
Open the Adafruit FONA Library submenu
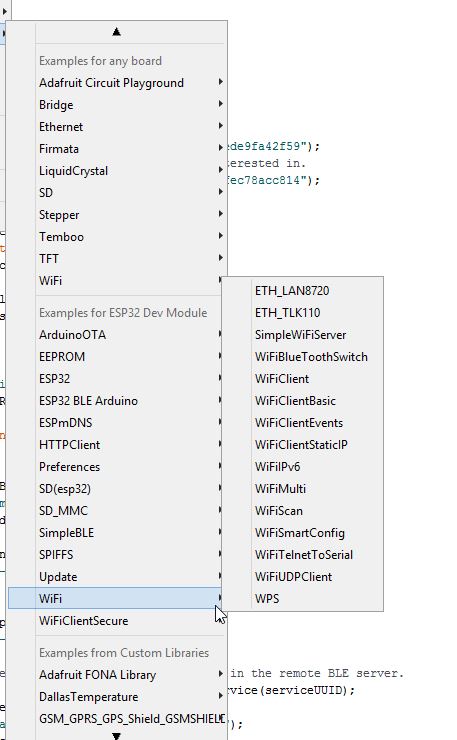tap(117, 675)
